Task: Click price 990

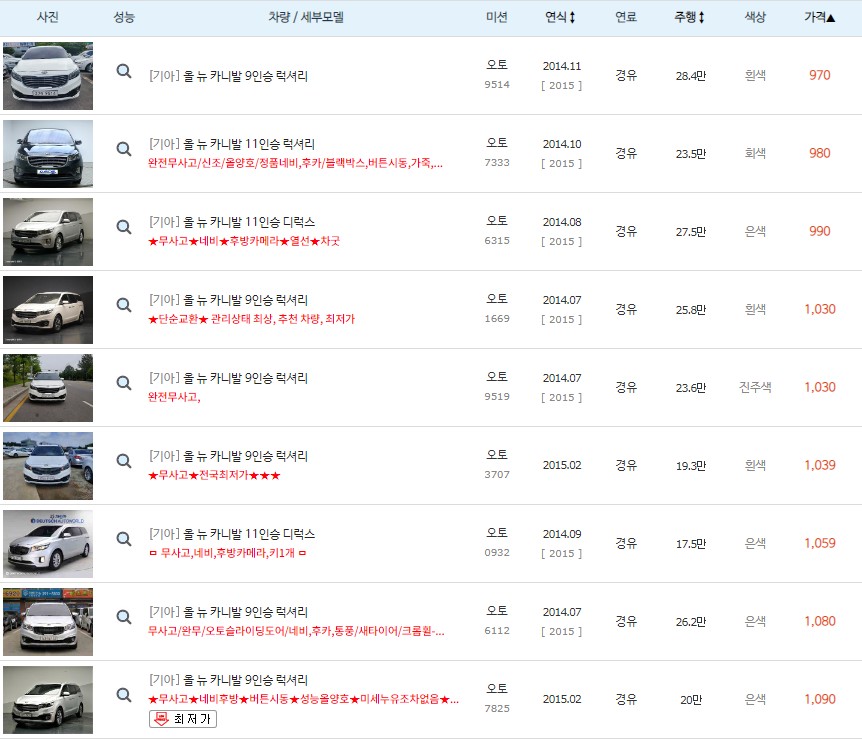Action: click(x=819, y=231)
